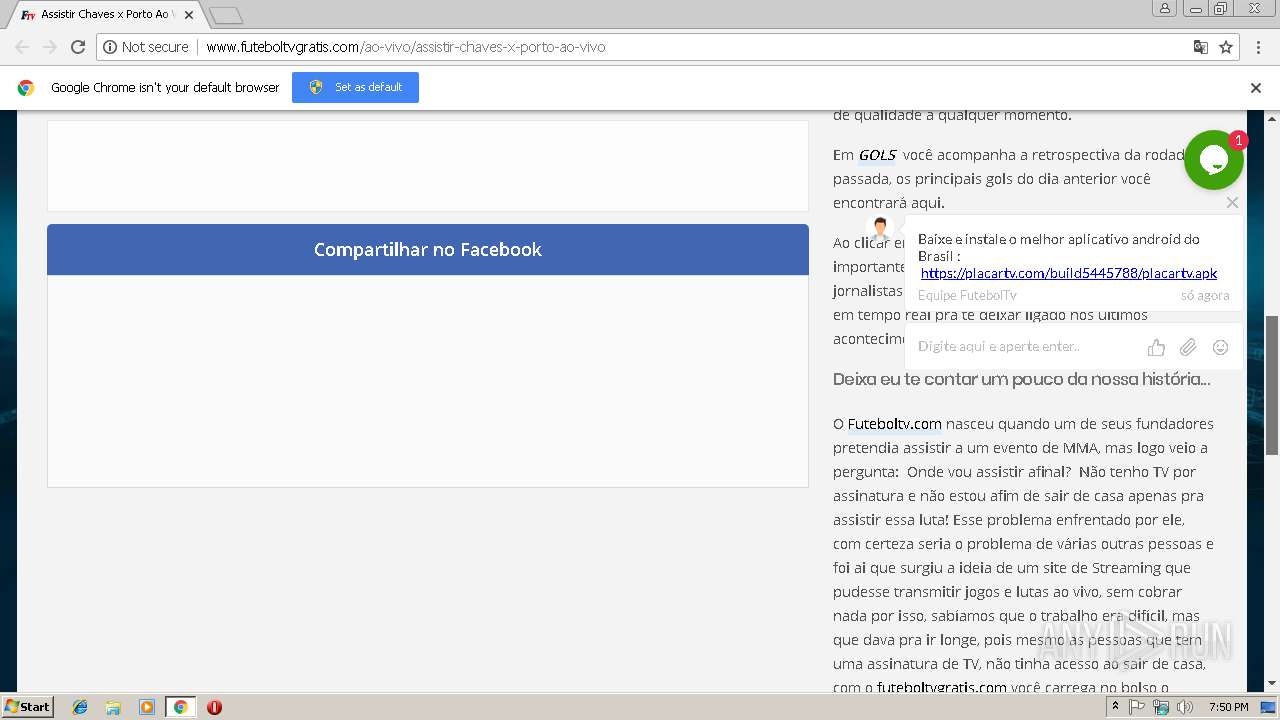Image resolution: width=1280 pixels, height=720 pixels.
Task: Click the page vertical scrollbar thumb
Action: click(x=1272, y=385)
